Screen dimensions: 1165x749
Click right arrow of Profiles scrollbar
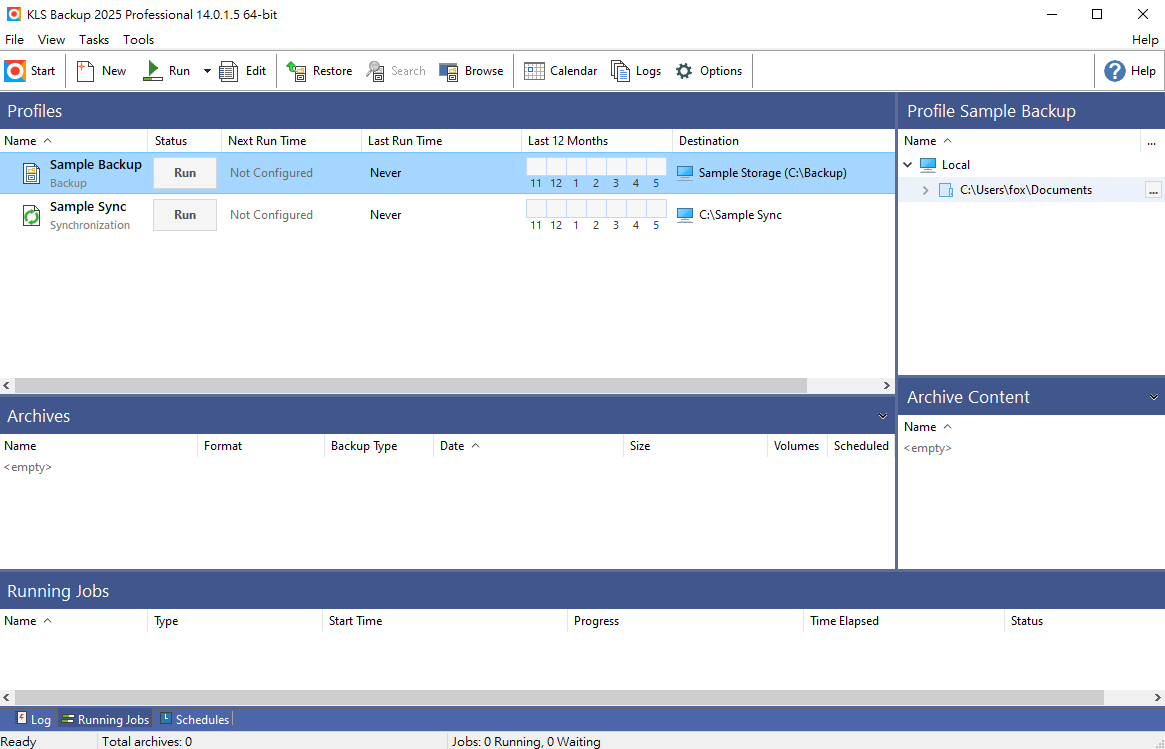coord(886,386)
